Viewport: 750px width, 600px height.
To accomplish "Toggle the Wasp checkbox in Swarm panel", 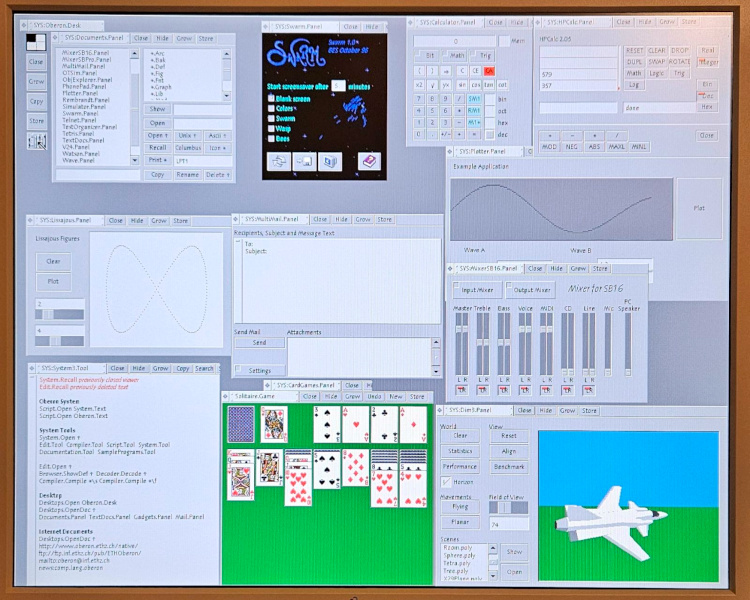I will click(271, 129).
